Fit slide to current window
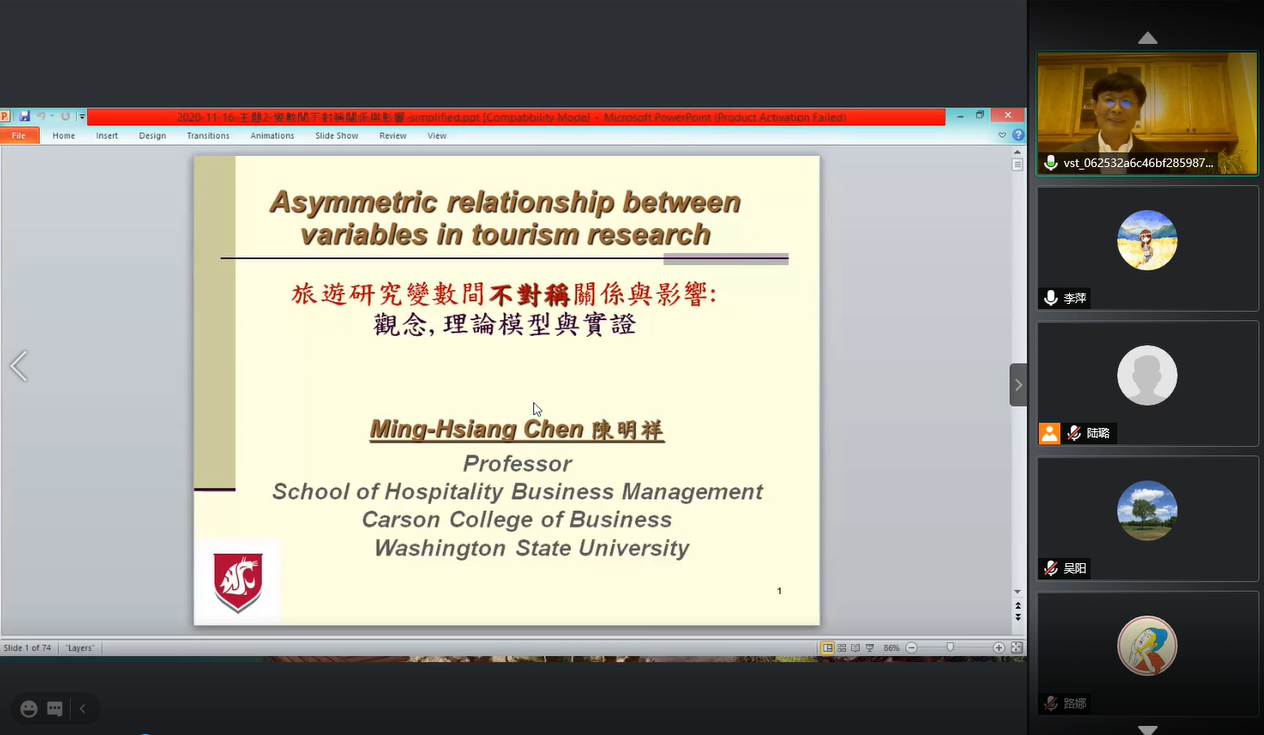 coord(1016,648)
